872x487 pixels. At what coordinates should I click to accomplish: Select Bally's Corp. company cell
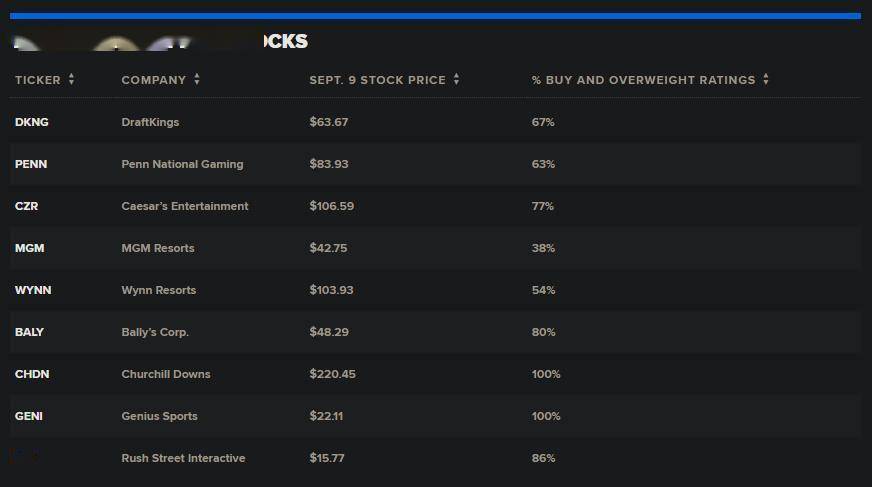155,332
